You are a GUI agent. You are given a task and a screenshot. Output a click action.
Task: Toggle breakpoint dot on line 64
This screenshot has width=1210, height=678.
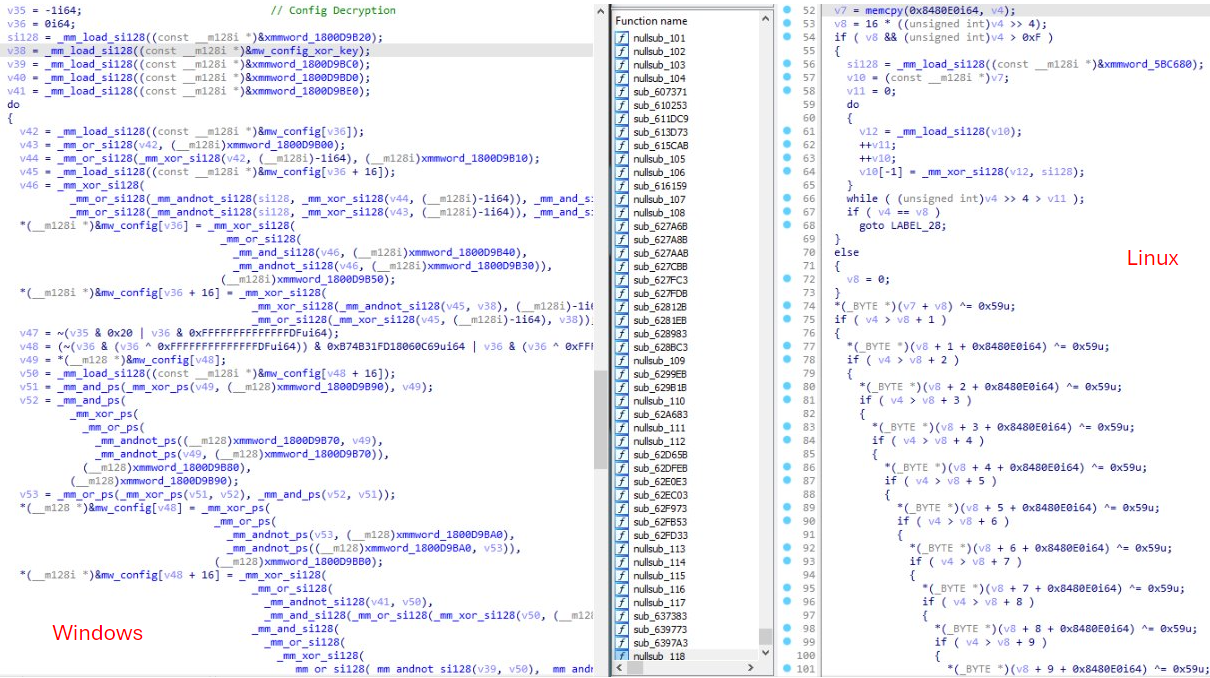[787, 172]
